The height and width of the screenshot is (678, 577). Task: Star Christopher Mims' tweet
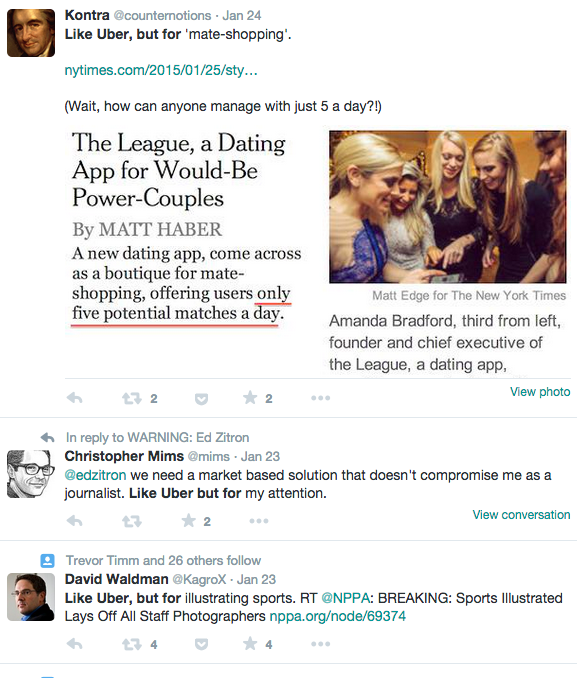point(189,520)
